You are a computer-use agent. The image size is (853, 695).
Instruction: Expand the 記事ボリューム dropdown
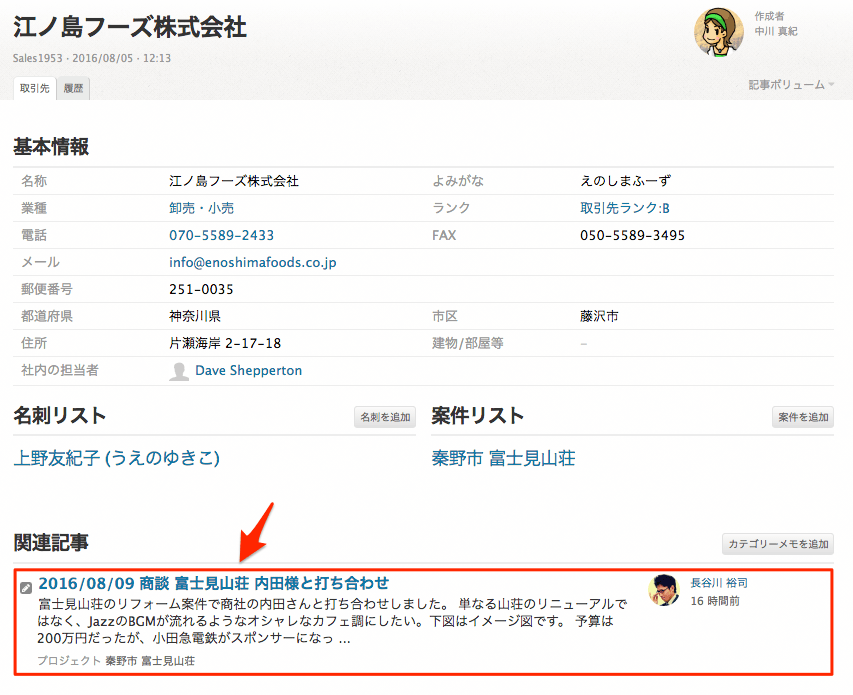click(x=790, y=84)
